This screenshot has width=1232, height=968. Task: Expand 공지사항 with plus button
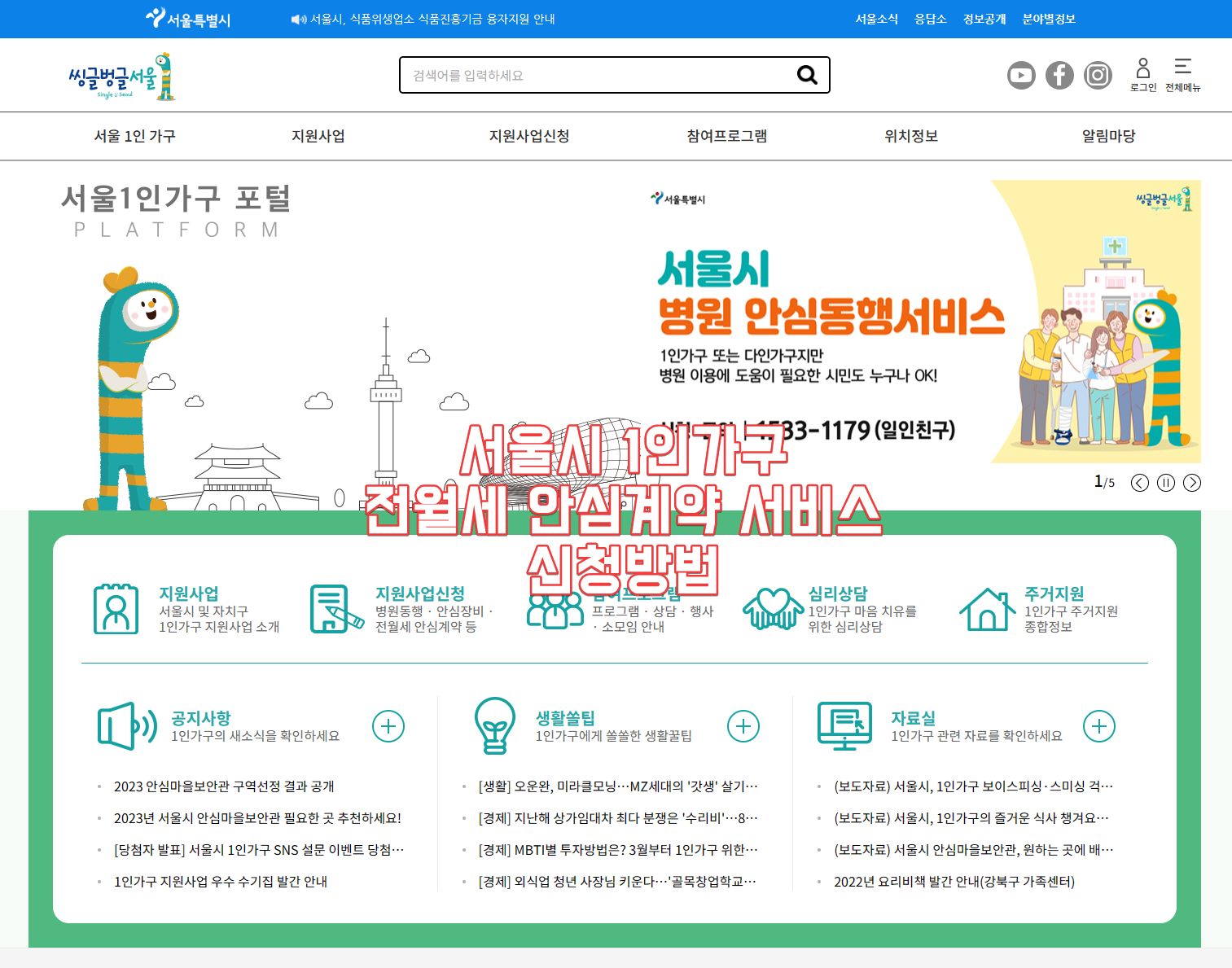(388, 726)
